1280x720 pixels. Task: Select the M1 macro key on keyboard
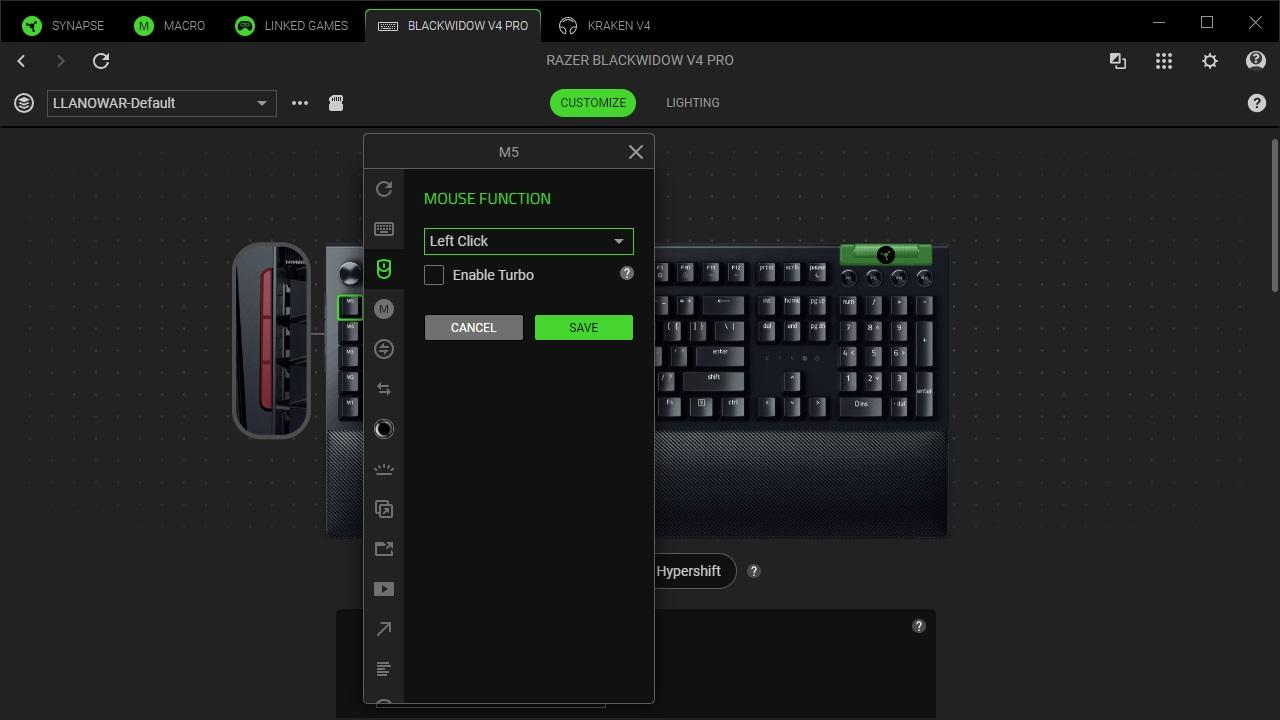click(350, 406)
